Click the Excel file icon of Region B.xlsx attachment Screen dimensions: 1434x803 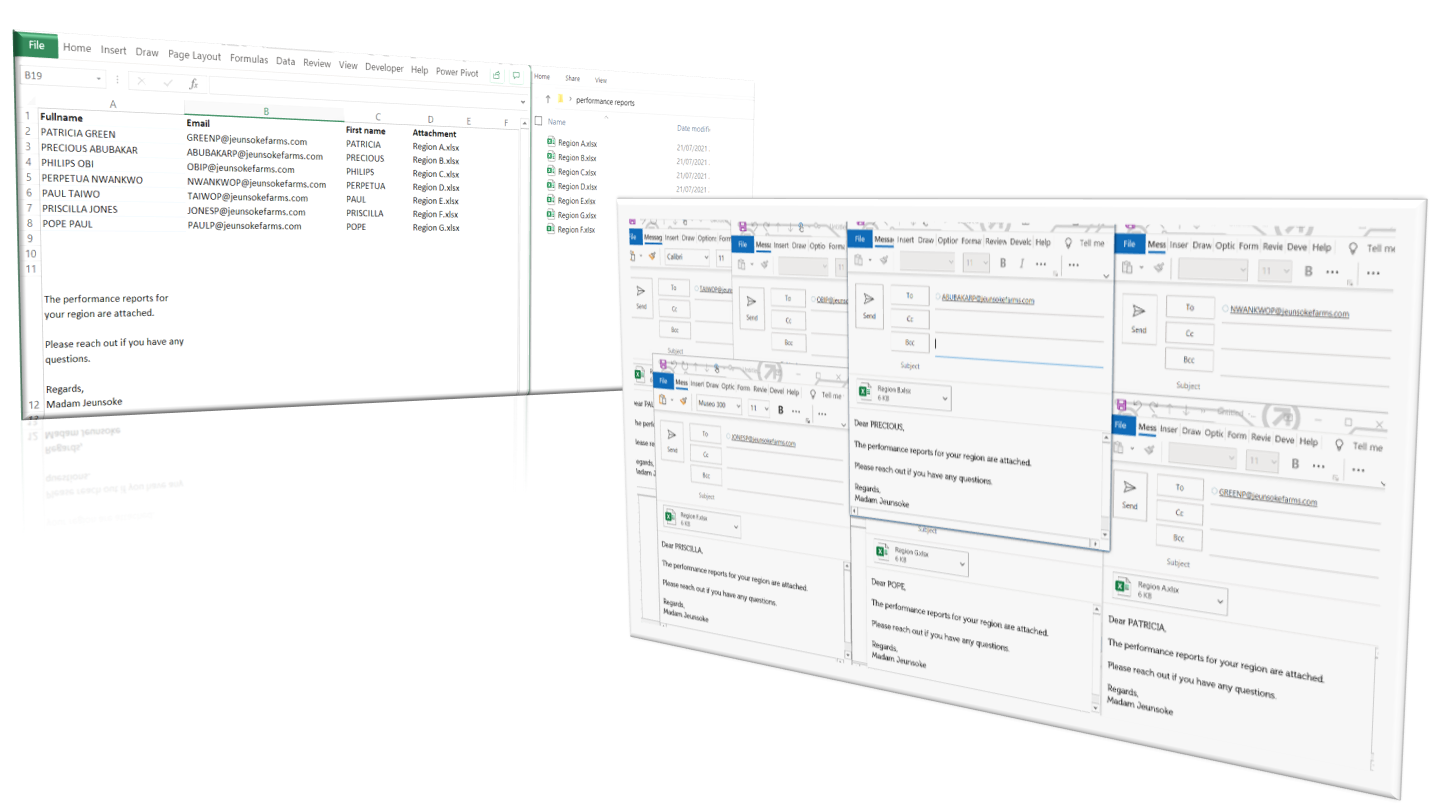[866, 392]
